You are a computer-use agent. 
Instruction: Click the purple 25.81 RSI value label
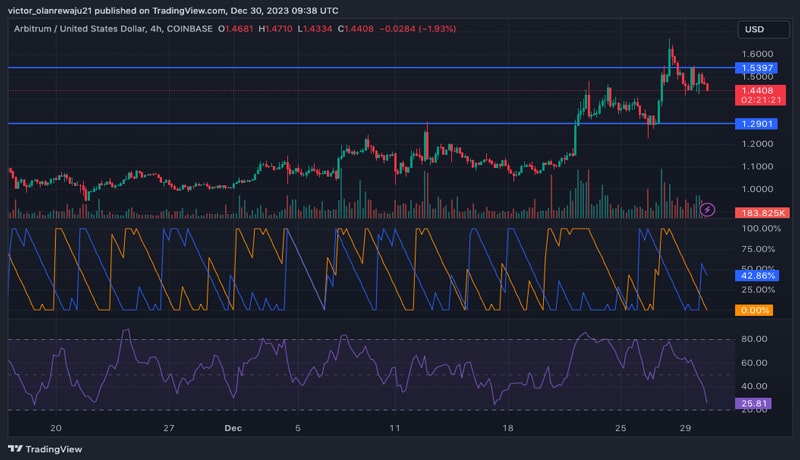[x=754, y=403]
